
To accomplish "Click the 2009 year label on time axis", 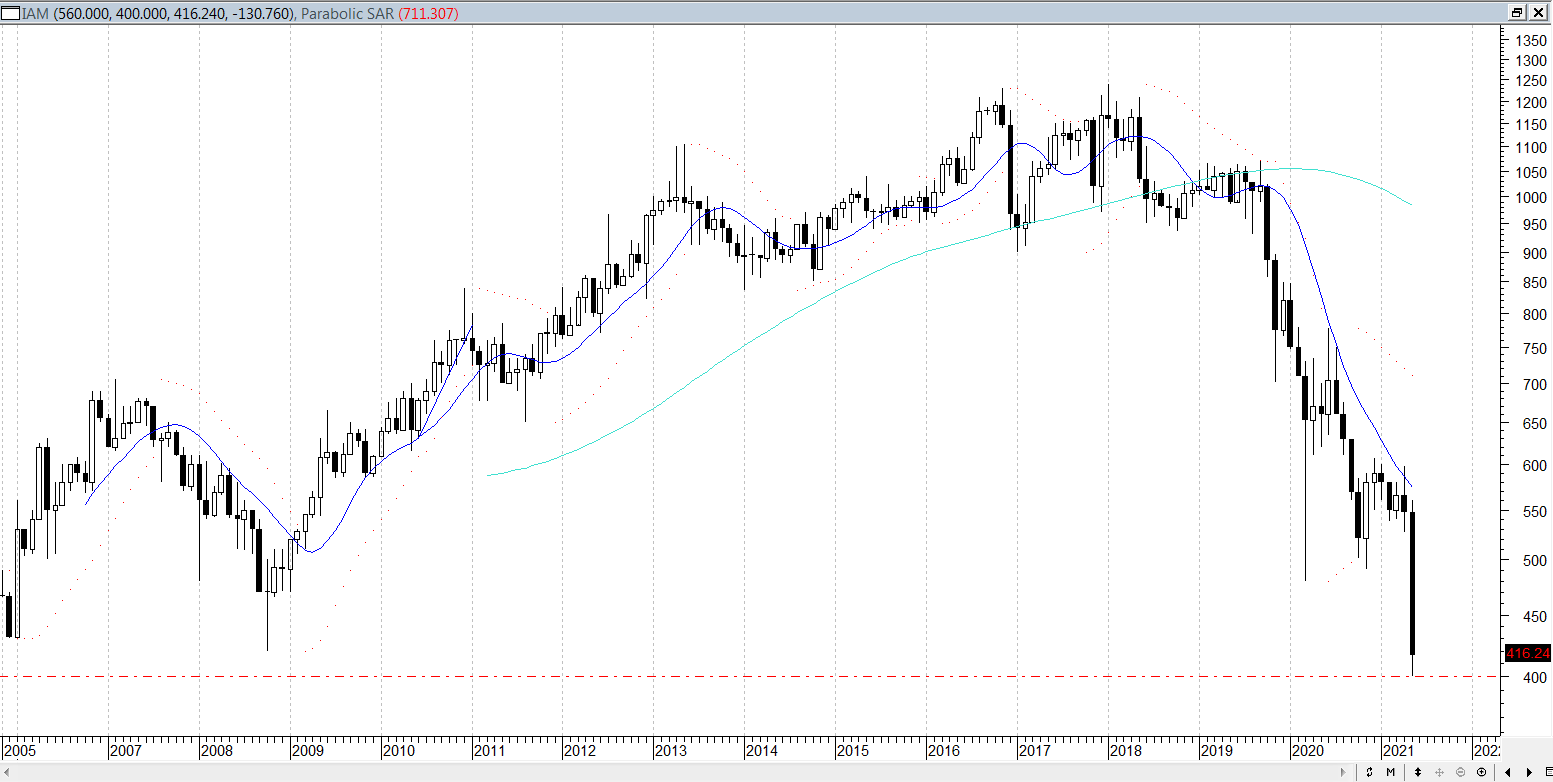I will point(307,750).
